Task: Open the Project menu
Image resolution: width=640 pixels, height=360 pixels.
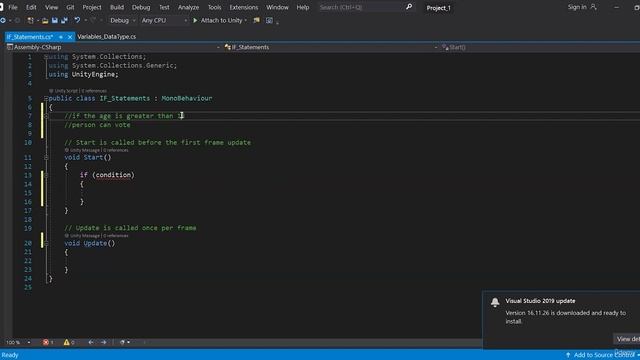Action: coord(92,7)
